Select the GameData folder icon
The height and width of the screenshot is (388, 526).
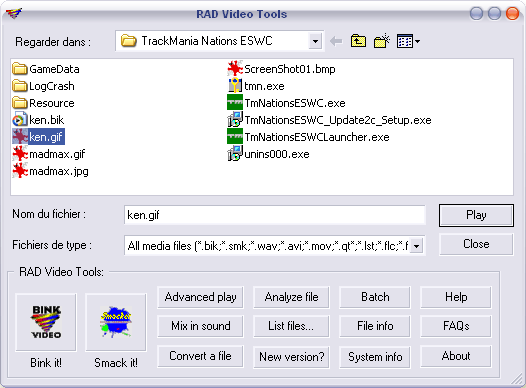click(x=19, y=69)
